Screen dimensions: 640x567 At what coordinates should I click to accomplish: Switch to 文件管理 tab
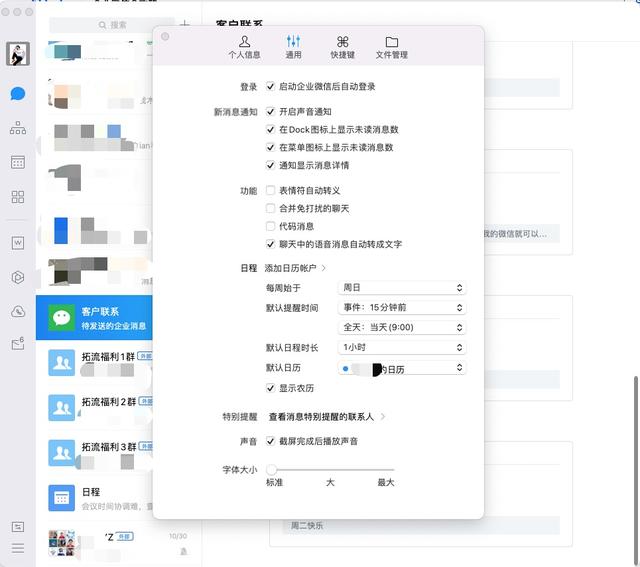pos(391,47)
